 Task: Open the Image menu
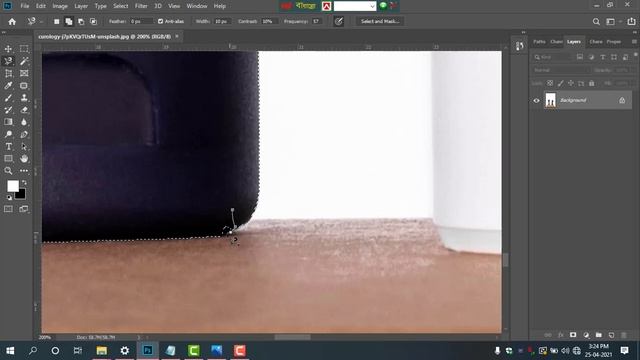[x=60, y=6]
